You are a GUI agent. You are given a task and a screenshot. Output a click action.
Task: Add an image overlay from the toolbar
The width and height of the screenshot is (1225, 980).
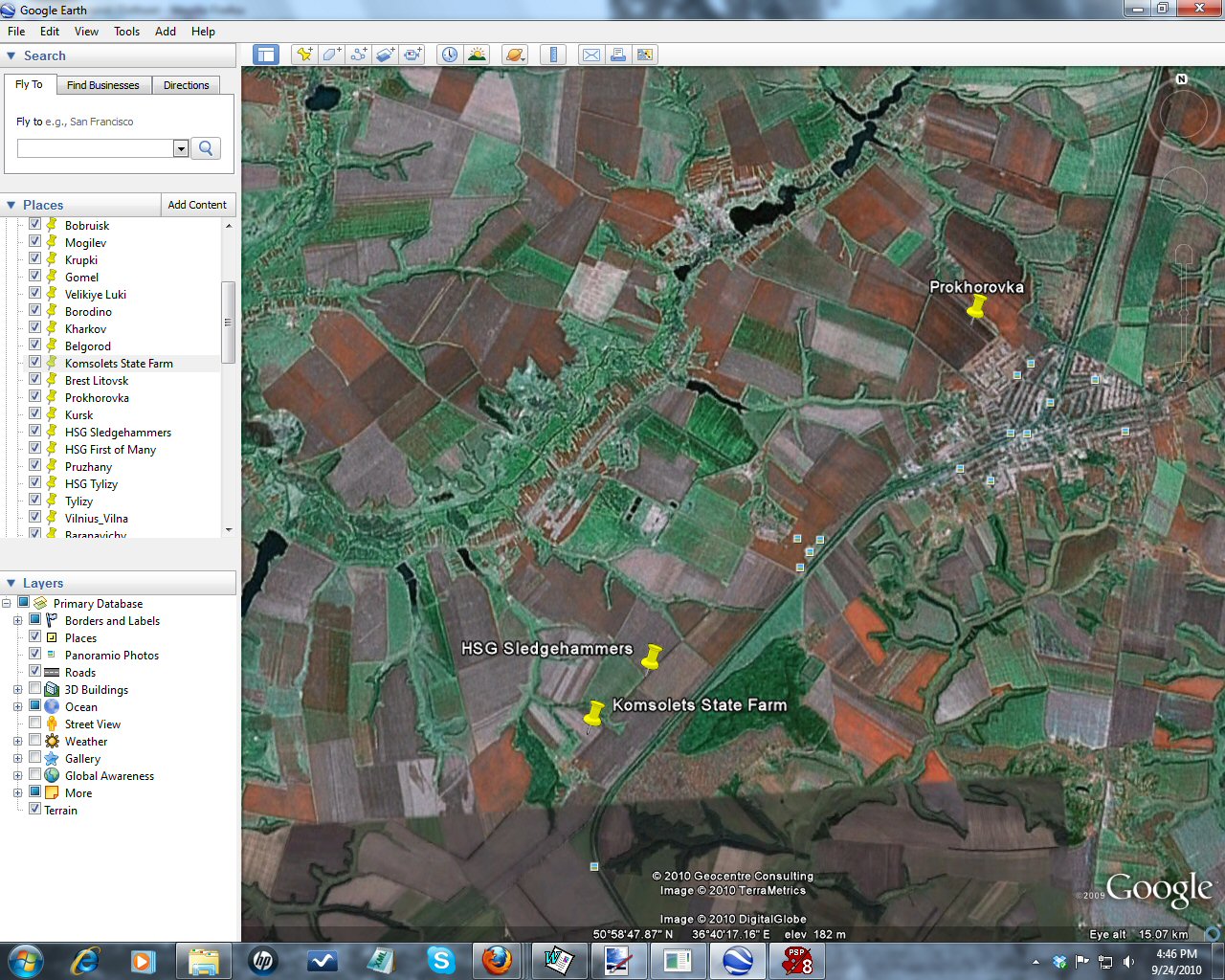tap(385, 55)
